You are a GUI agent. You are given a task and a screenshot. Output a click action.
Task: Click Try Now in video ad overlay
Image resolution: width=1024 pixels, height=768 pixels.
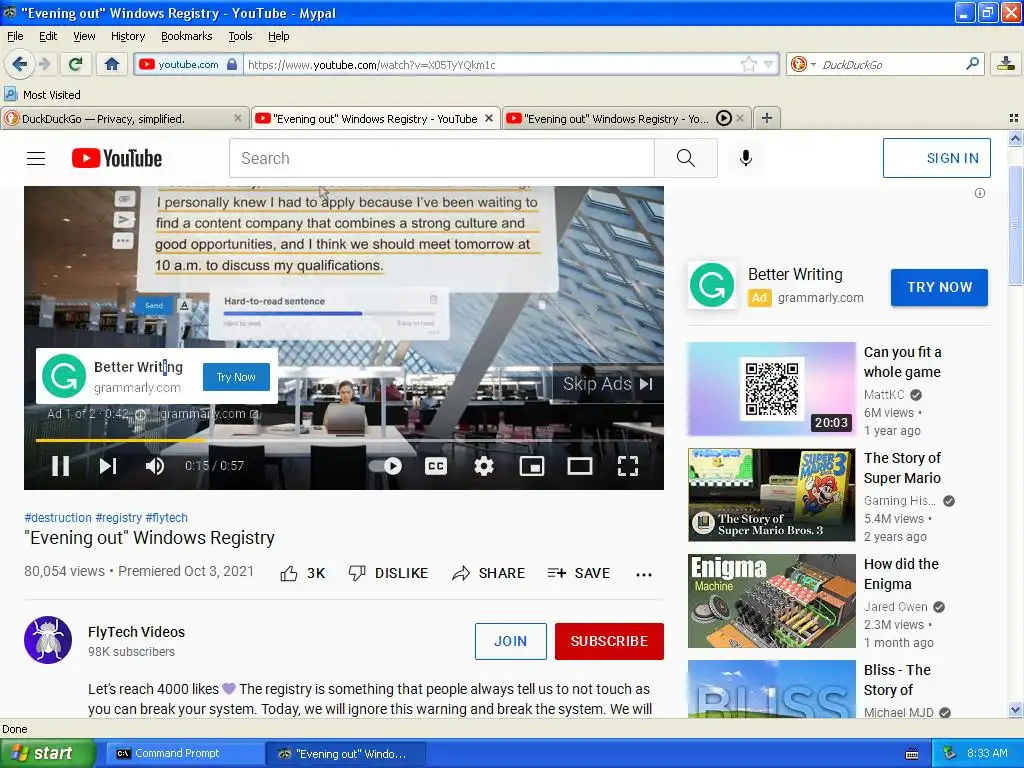(x=236, y=377)
